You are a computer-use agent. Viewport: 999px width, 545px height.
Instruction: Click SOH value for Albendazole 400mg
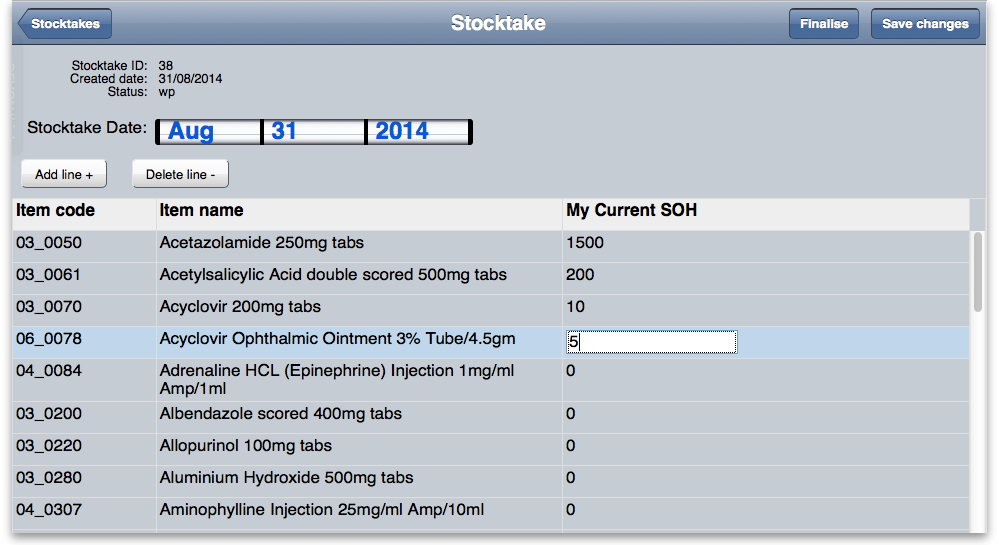[x=571, y=414]
